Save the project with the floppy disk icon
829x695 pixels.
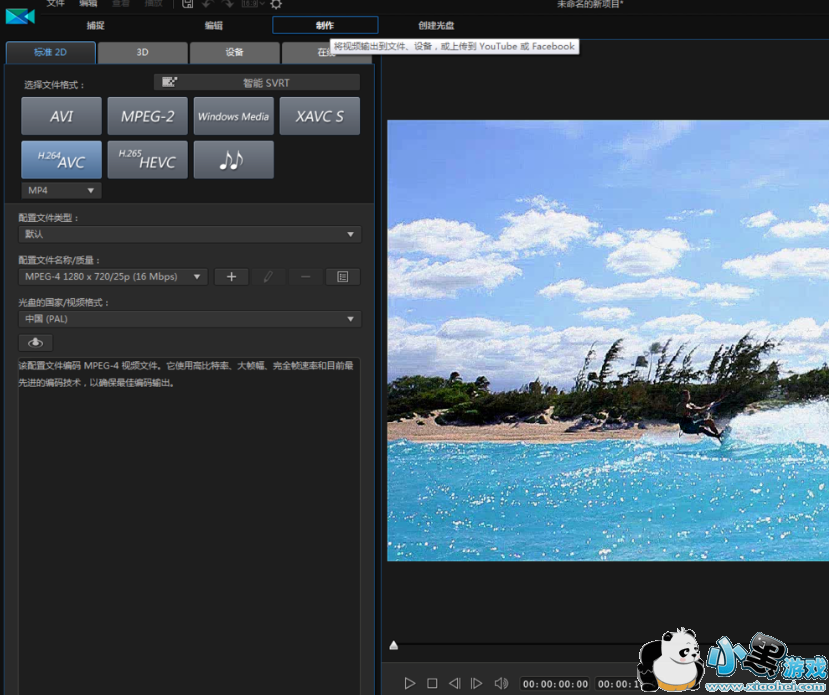pyautogui.click(x=187, y=5)
